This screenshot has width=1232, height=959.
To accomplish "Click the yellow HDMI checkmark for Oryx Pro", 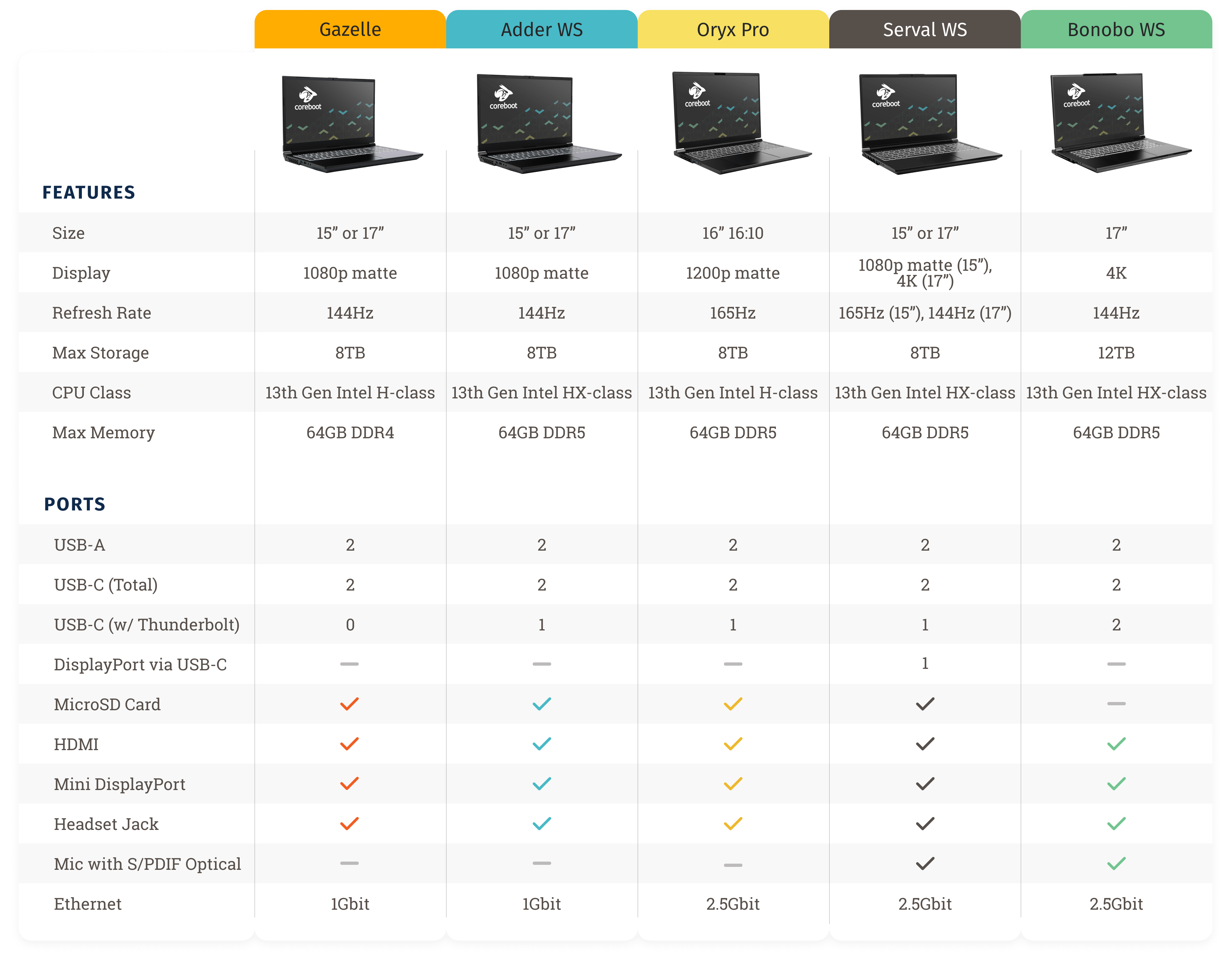I will pyautogui.click(x=733, y=743).
